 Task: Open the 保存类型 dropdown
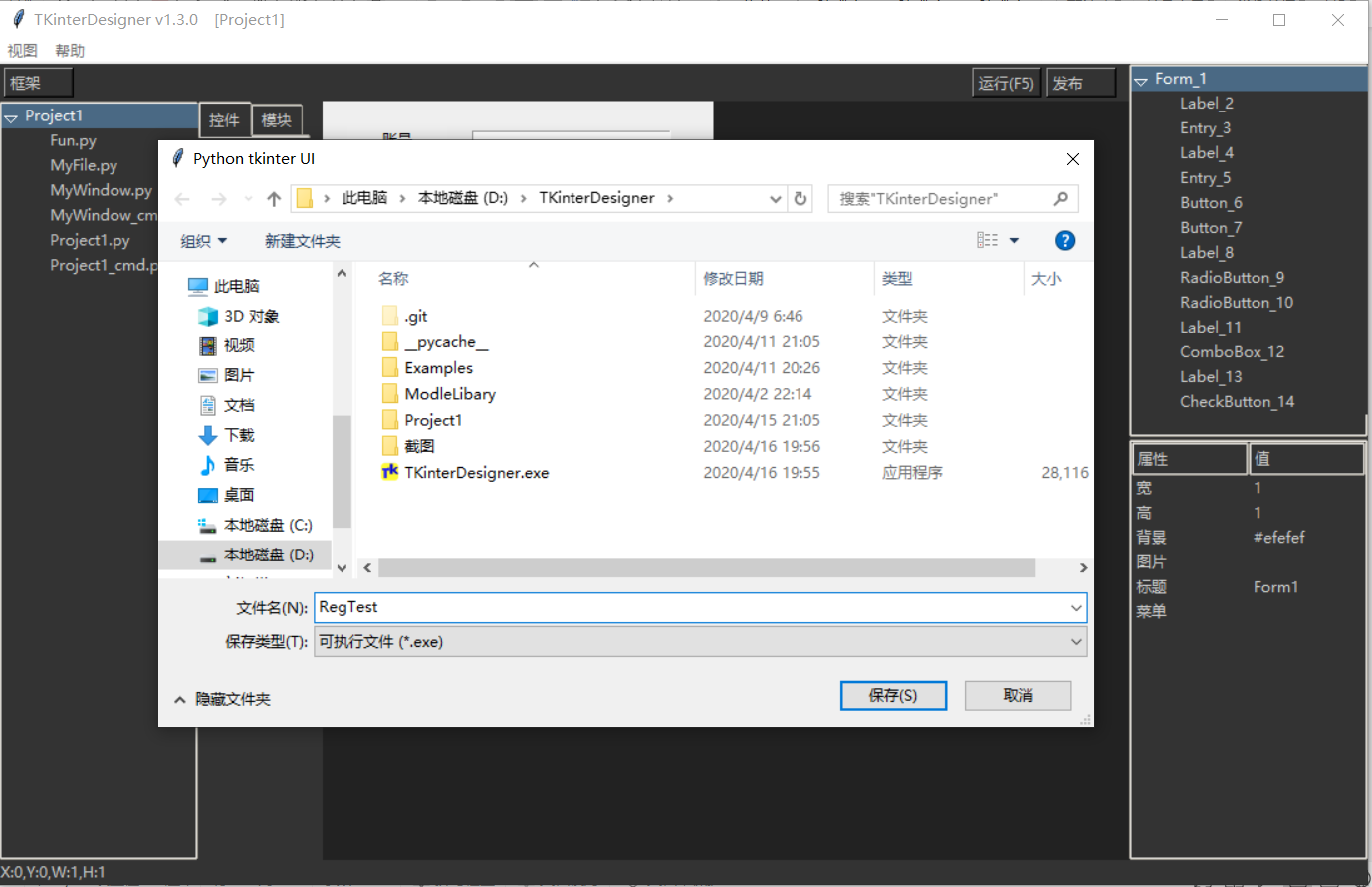[1076, 642]
